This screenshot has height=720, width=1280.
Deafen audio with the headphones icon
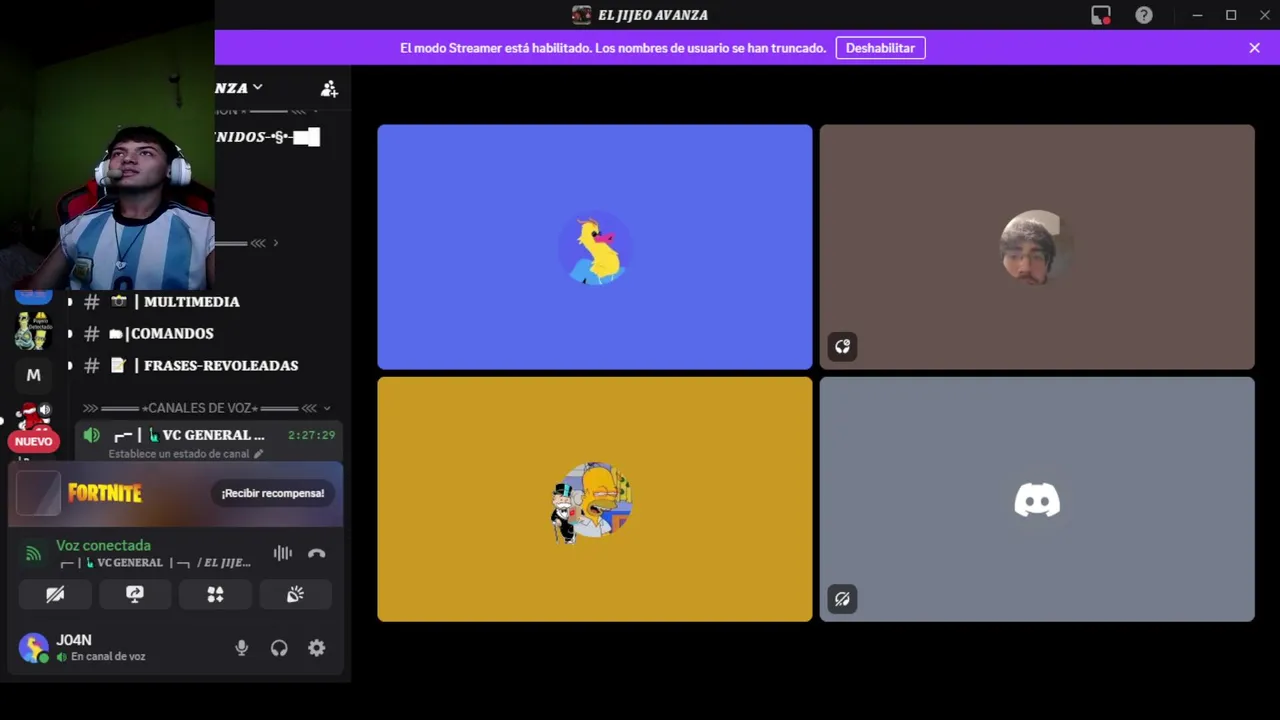tap(279, 648)
